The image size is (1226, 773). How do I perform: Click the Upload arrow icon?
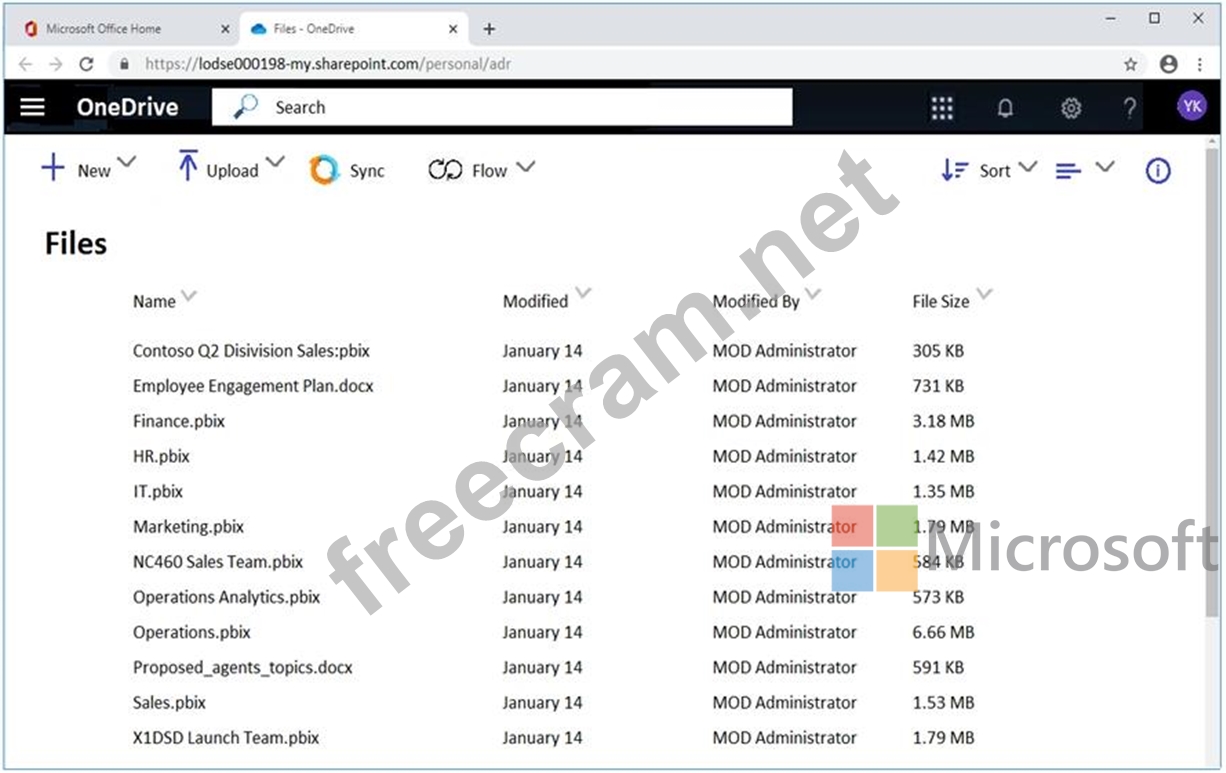(187, 167)
